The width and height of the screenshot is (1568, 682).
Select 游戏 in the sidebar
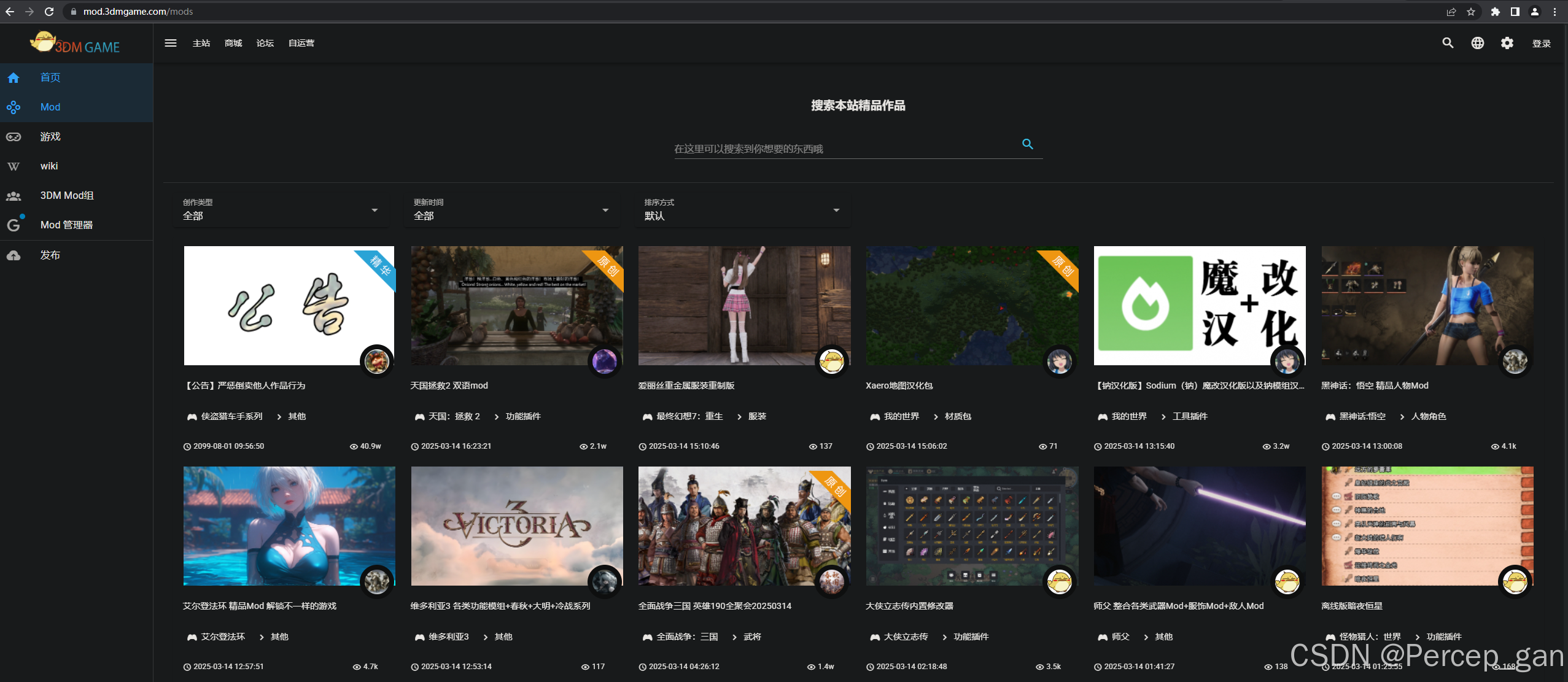[50, 136]
